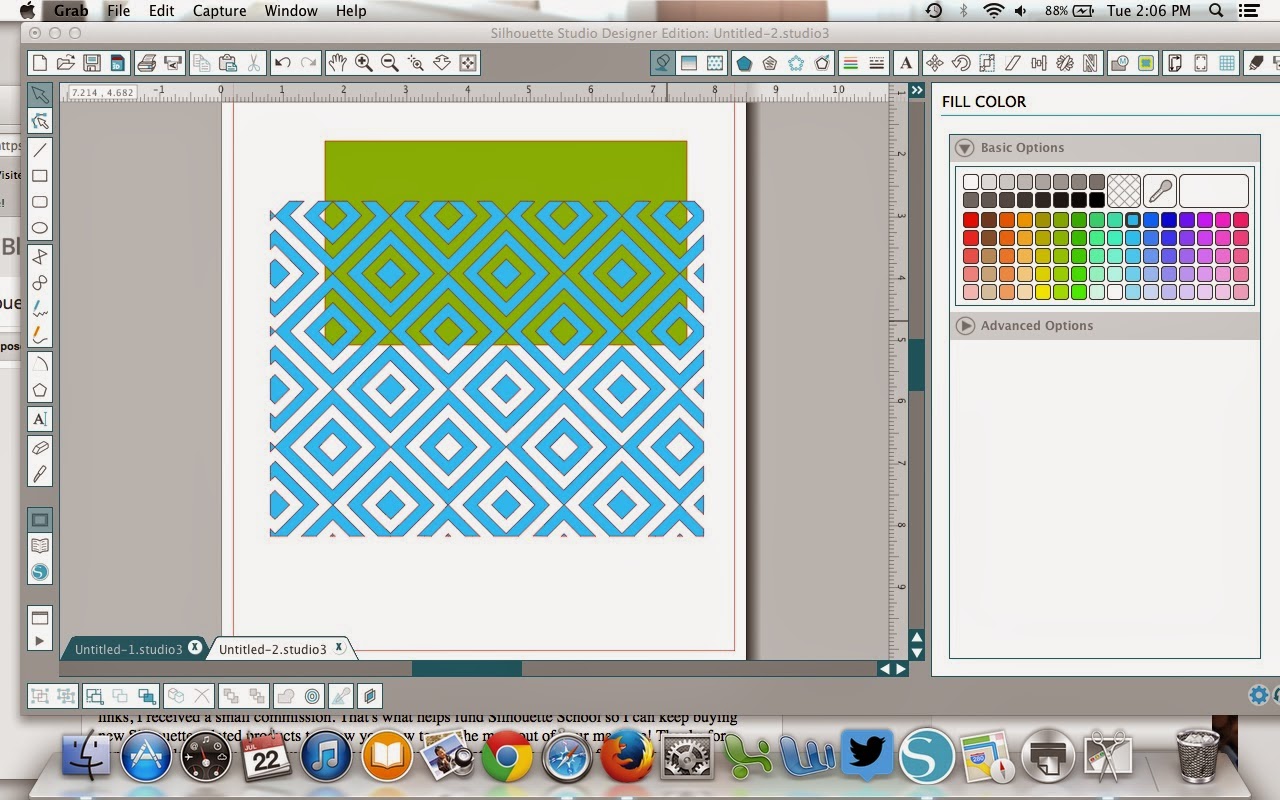Select the Draw Rectangle tool
Screen dimensions: 1280x800
point(40,175)
